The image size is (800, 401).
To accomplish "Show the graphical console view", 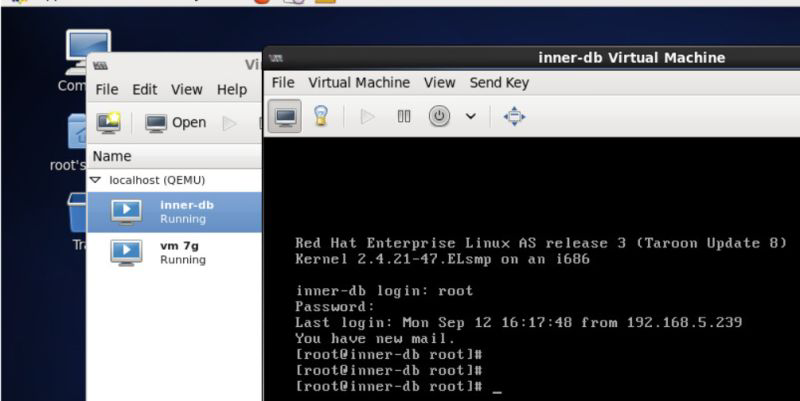I will (x=285, y=116).
